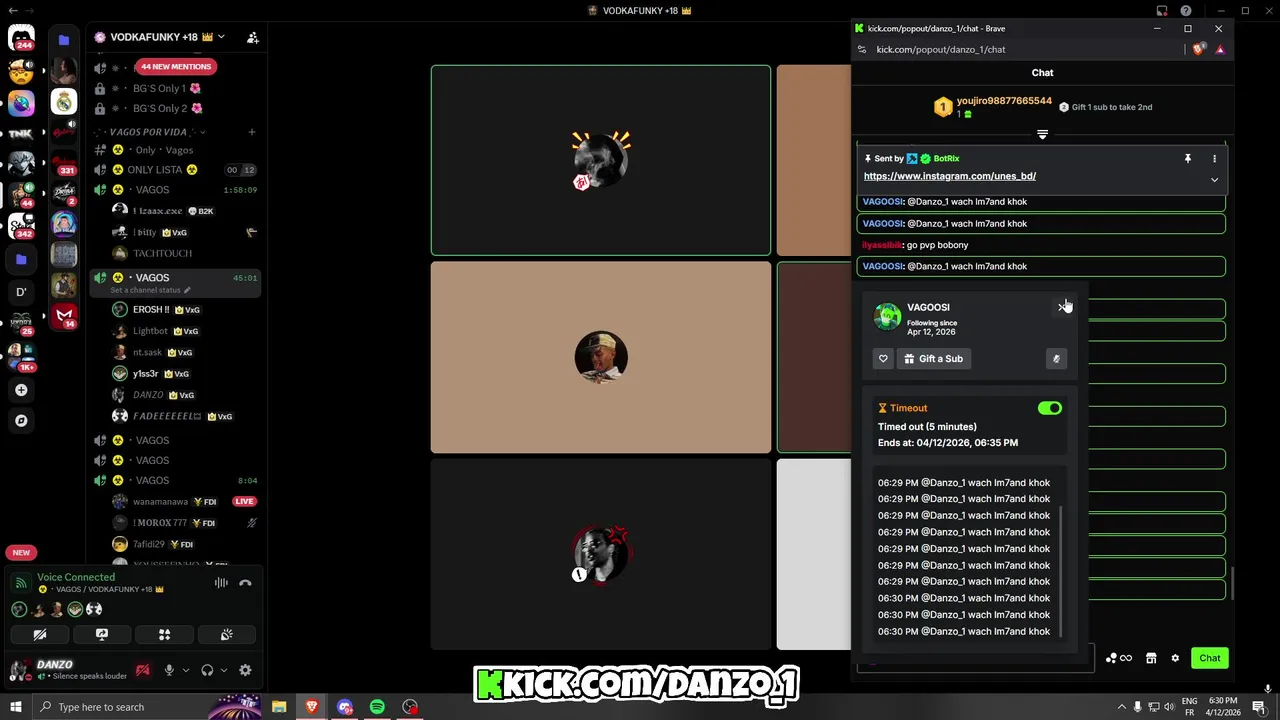Send message with green Chat button
The height and width of the screenshot is (720, 1280).
point(1209,658)
